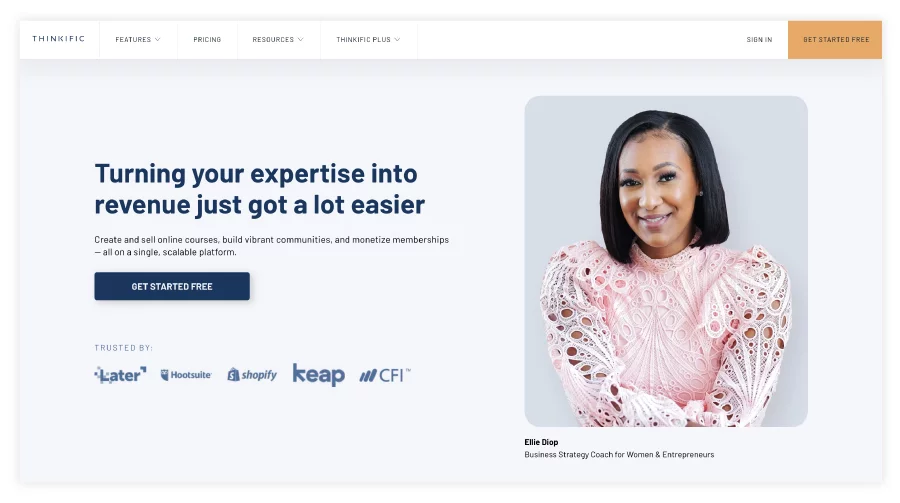The height and width of the screenshot is (503, 900).
Task: Click the Thinkific logo in header
Action: coord(59,39)
